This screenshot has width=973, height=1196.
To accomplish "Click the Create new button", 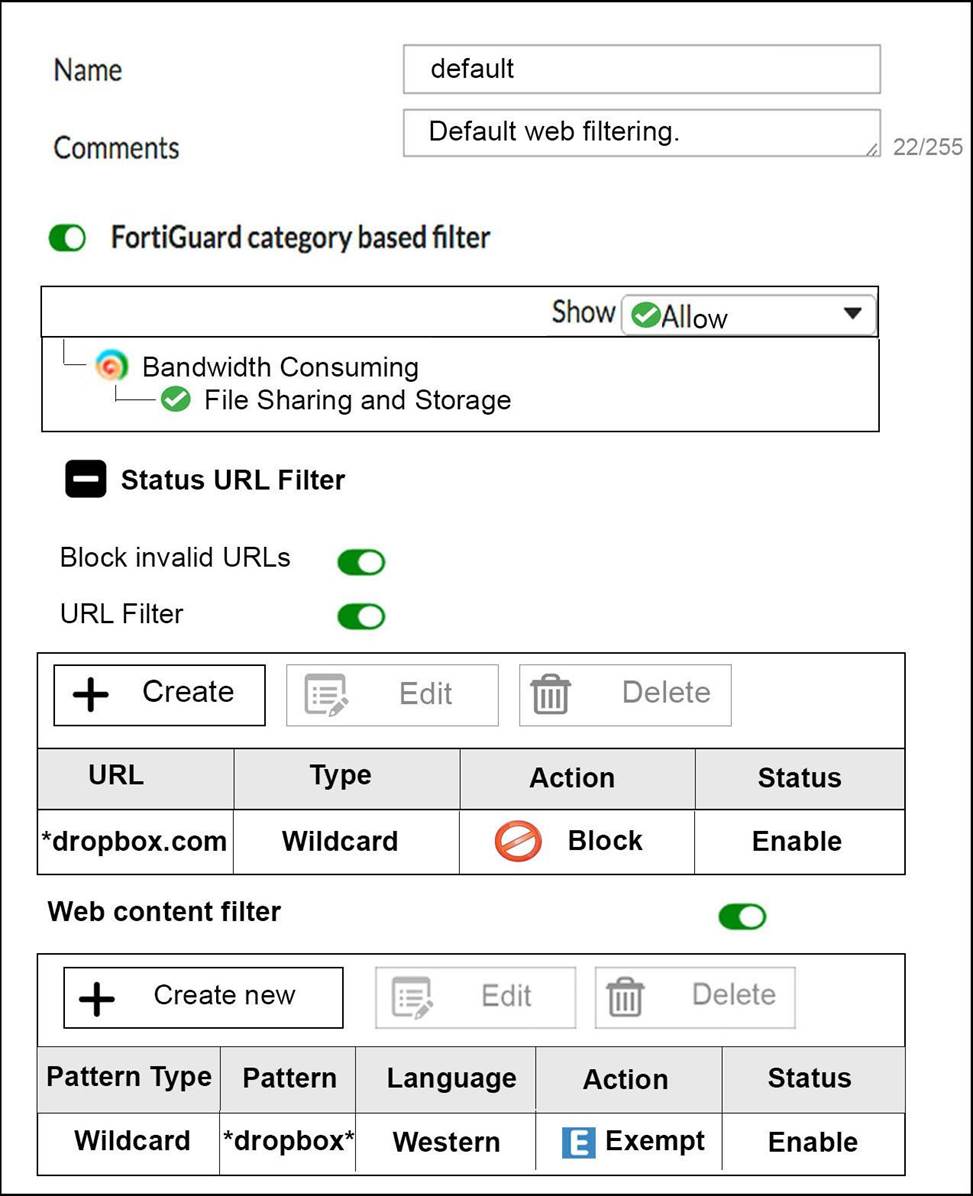I will pos(203,996).
